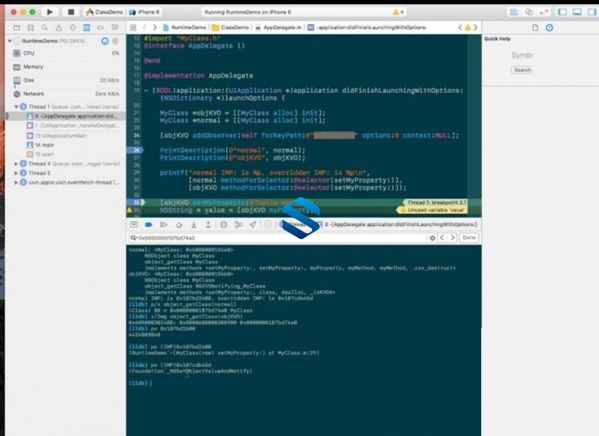Open the File inspector icon
Viewport: 599px width, 436px height.
pos(535,28)
